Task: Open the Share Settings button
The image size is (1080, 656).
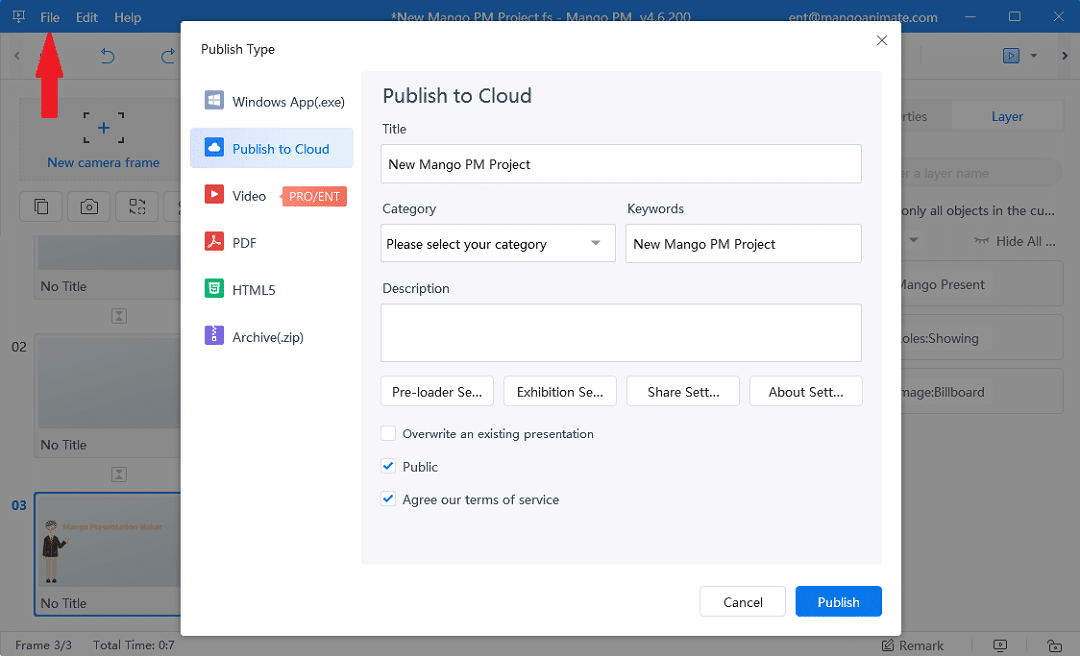Action: click(x=683, y=392)
